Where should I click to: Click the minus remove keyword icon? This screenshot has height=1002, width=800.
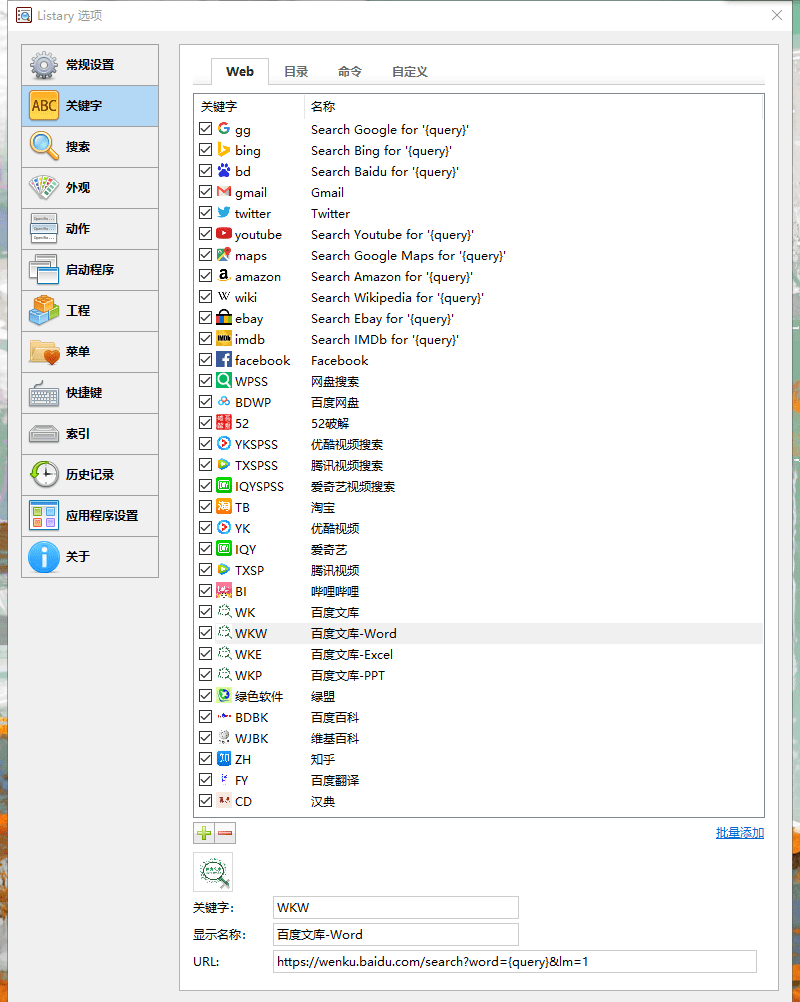pyautogui.click(x=225, y=833)
